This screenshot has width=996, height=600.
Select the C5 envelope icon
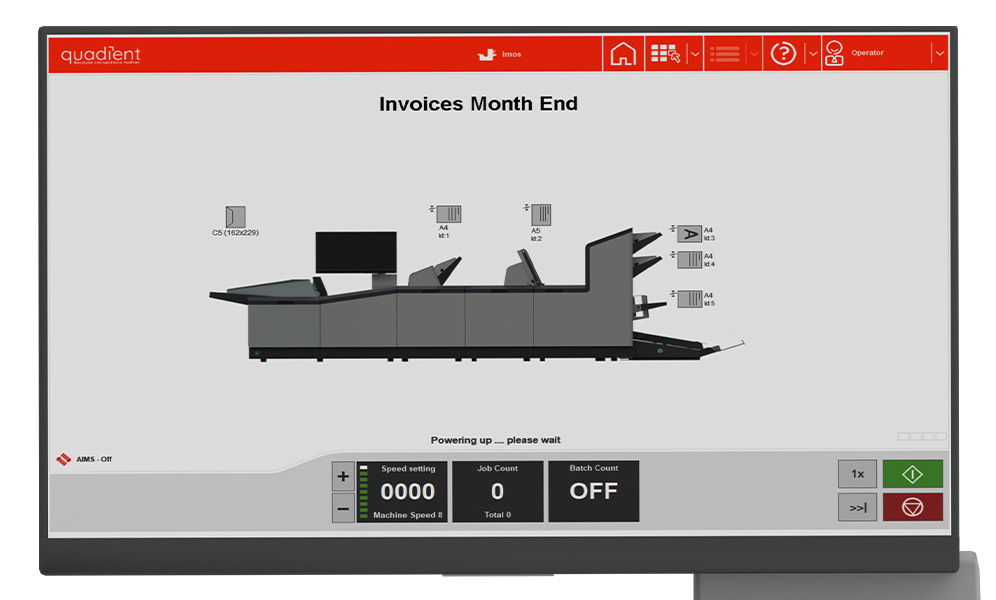(x=236, y=216)
